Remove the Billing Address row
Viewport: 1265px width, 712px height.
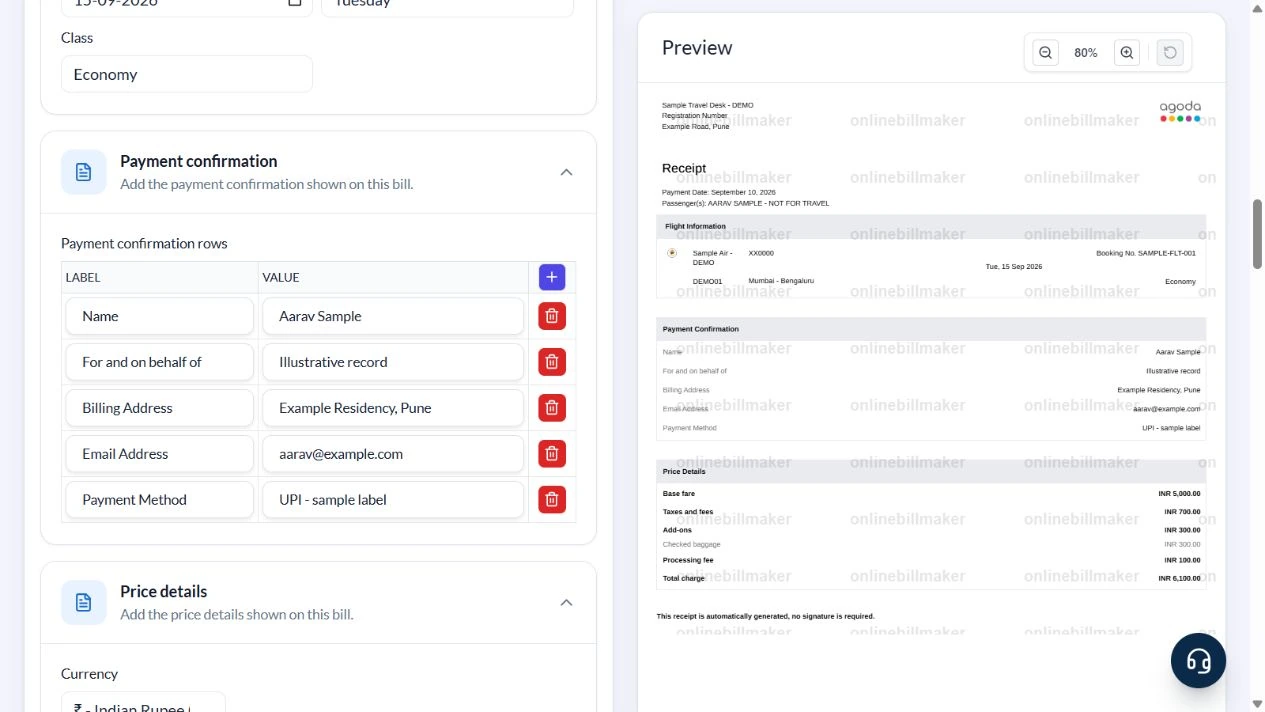coord(551,408)
